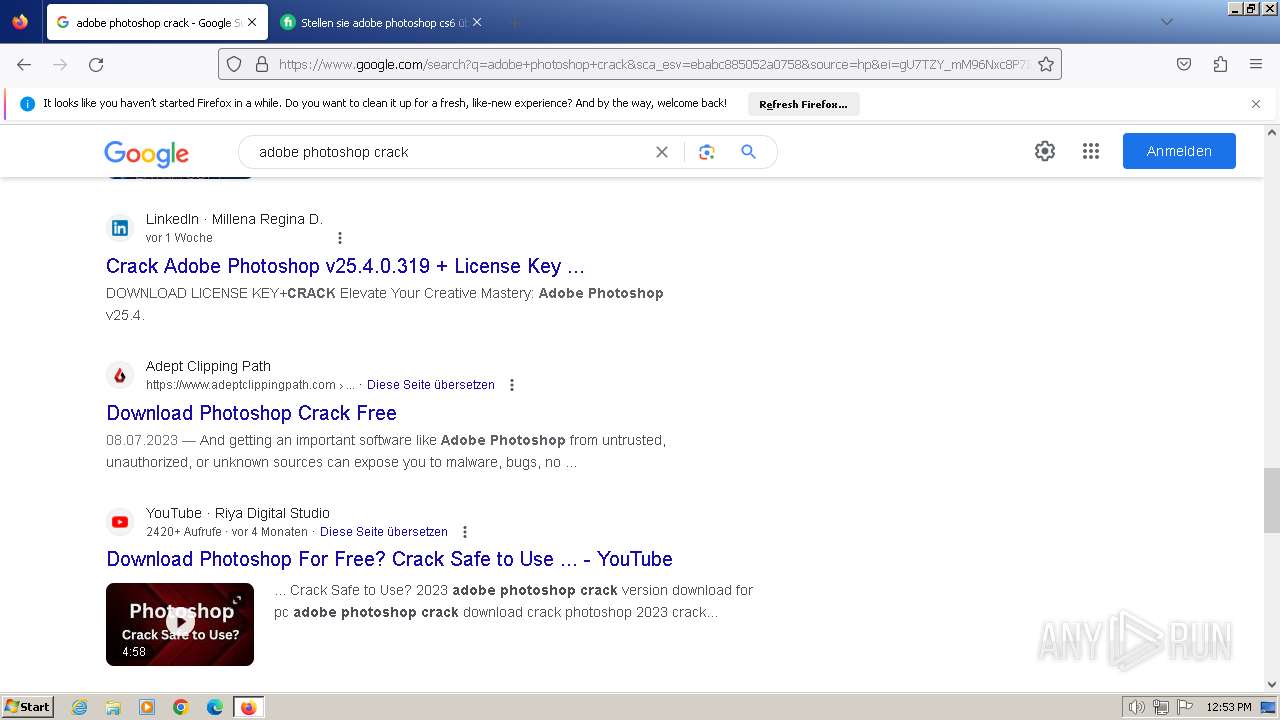
Task: Open 'Crack Adobe Photoshop v25.4.0.319 + License Key' link
Action: point(345,266)
